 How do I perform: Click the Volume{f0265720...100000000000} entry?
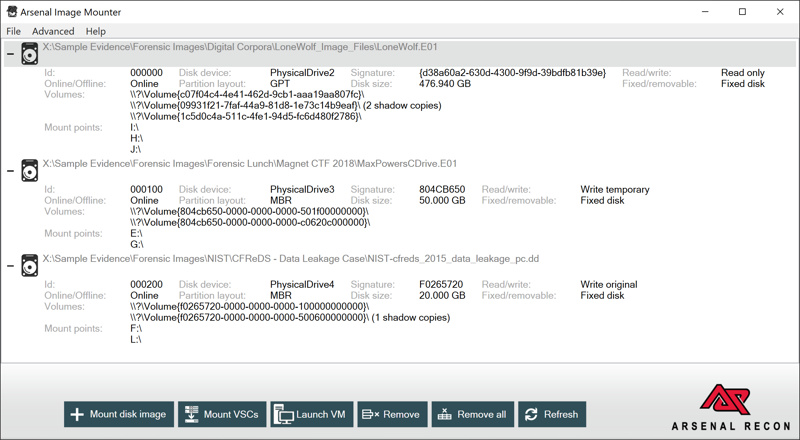(249, 307)
